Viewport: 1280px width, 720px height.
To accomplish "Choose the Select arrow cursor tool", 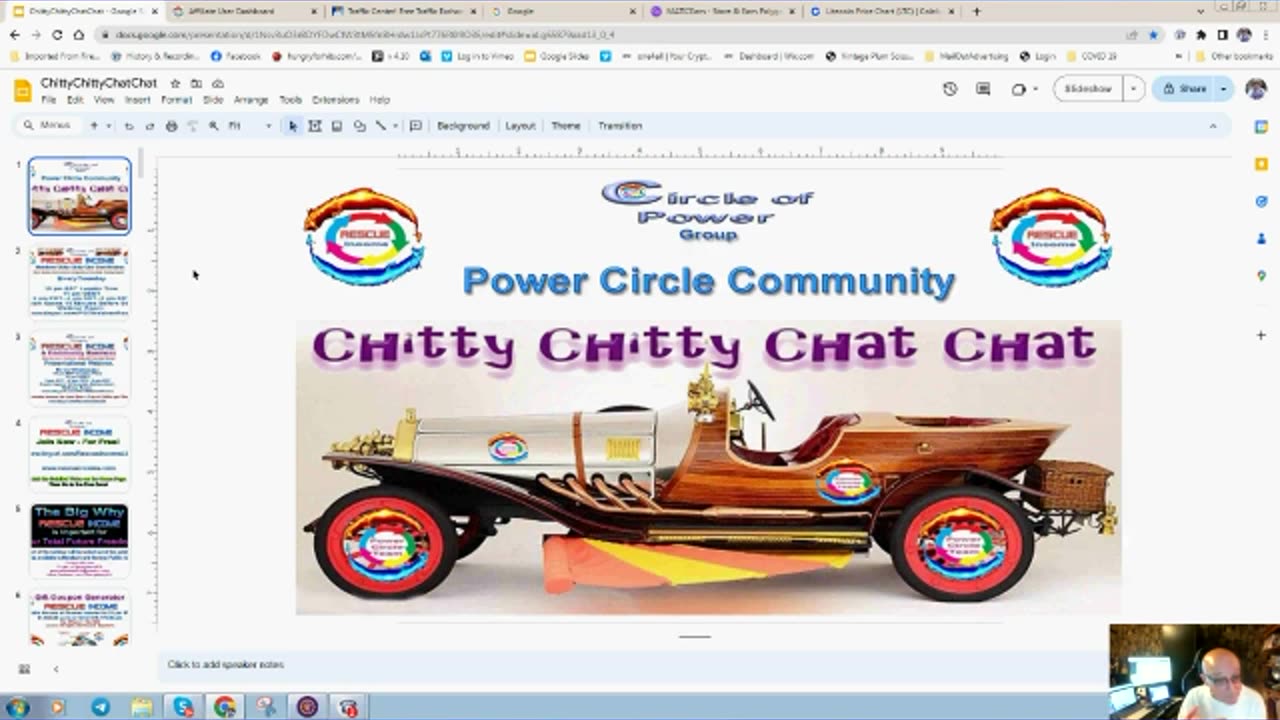I will pos(292,126).
